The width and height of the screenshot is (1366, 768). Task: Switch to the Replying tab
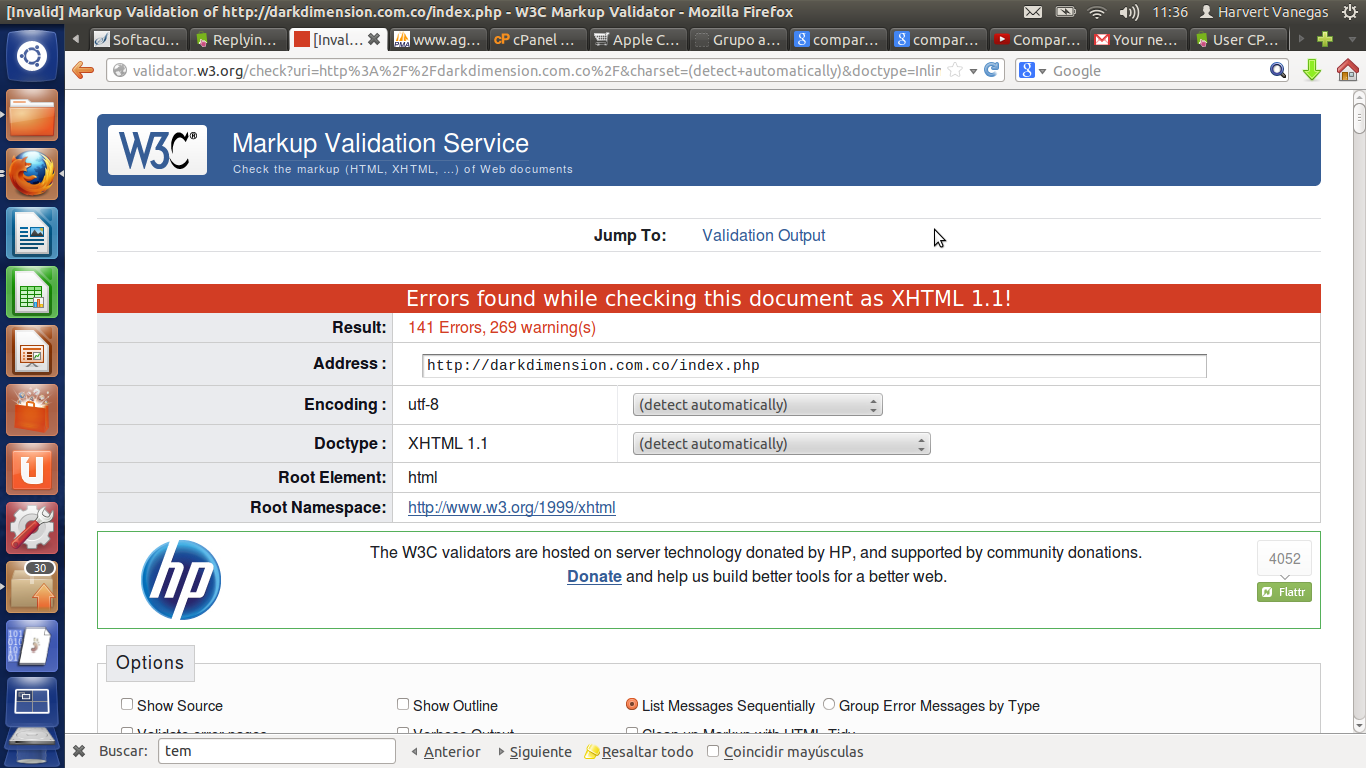pyautogui.click(x=238, y=40)
